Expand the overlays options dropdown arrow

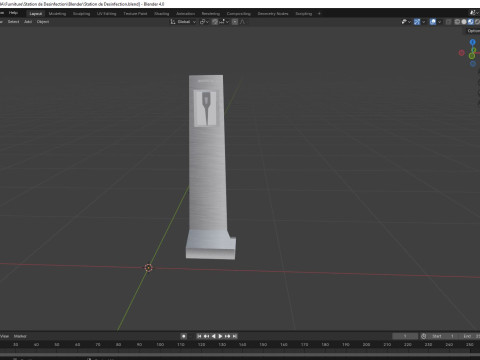[x=439, y=22]
